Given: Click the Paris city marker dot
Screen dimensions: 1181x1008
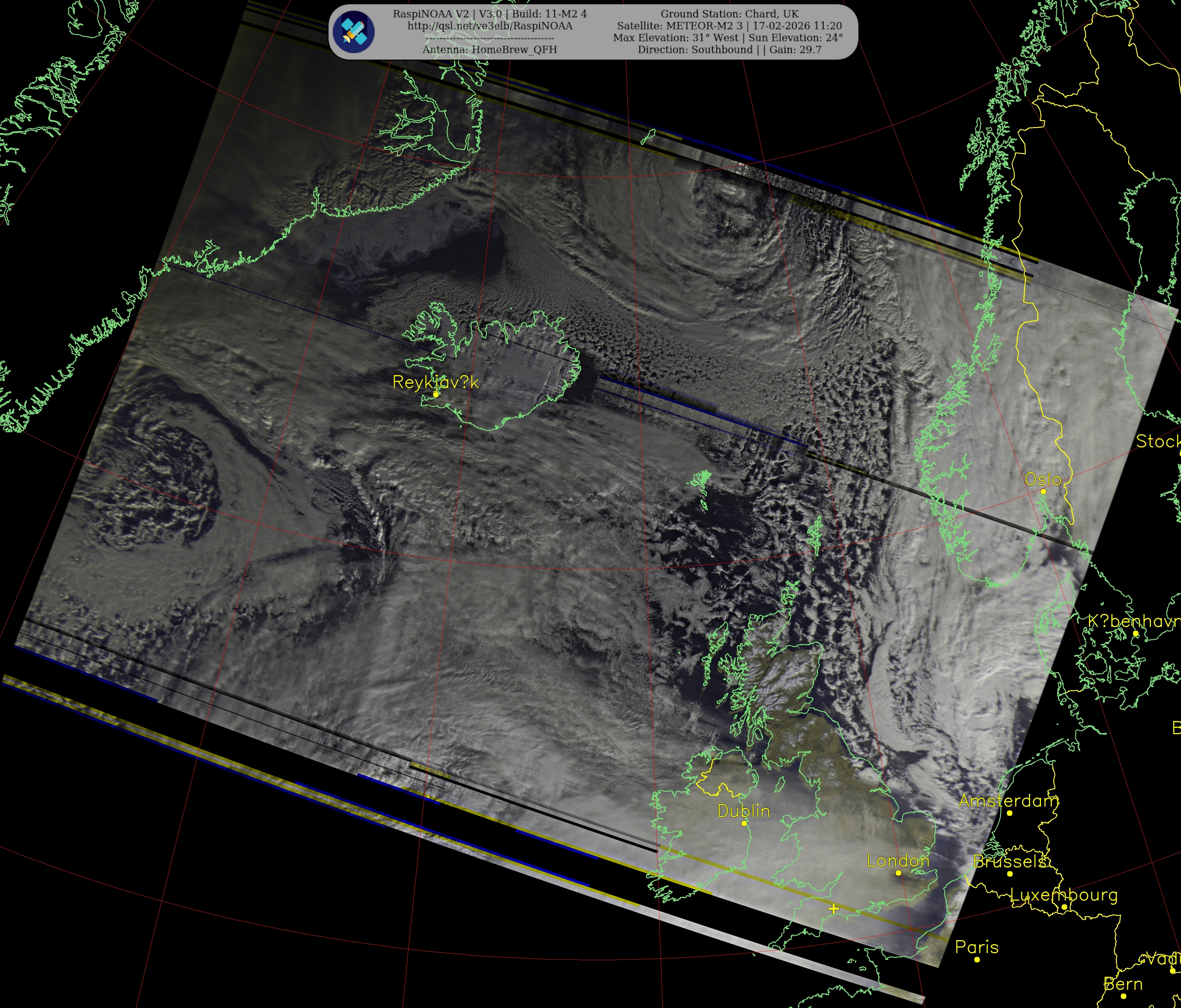Looking at the screenshot, I should [x=977, y=959].
